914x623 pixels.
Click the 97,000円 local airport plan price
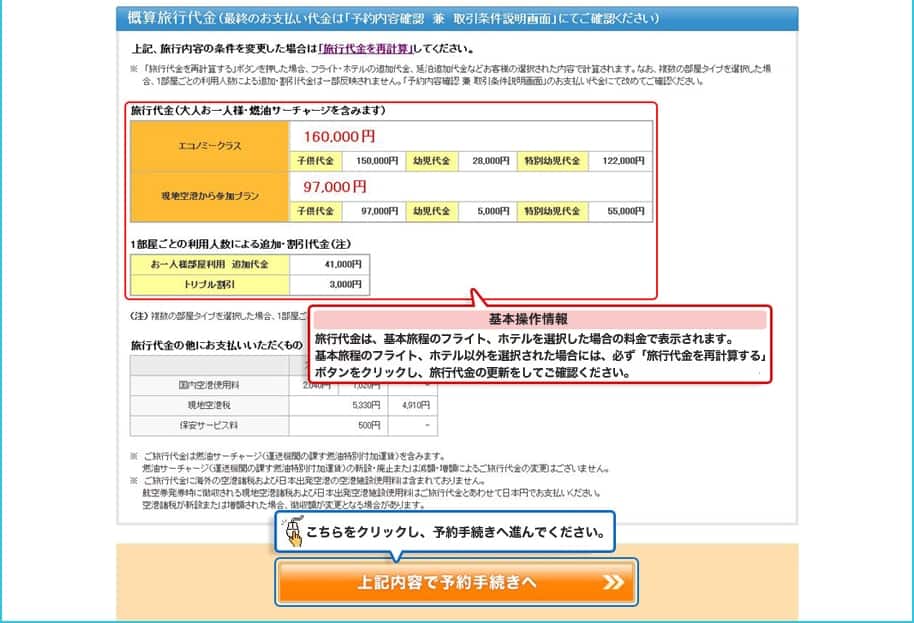[x=334, y=187]
